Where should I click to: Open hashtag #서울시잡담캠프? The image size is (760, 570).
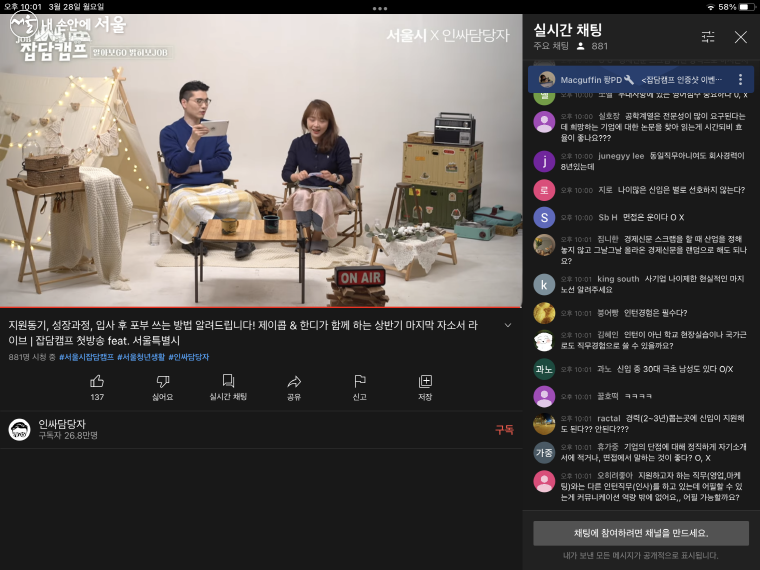tap(86, 357)
